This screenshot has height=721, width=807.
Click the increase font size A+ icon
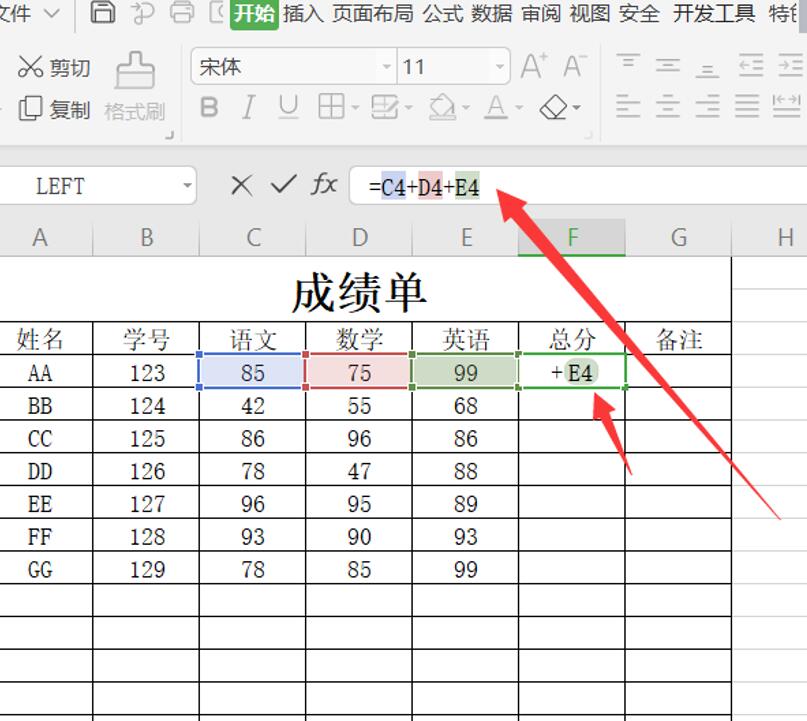[534, 67]
